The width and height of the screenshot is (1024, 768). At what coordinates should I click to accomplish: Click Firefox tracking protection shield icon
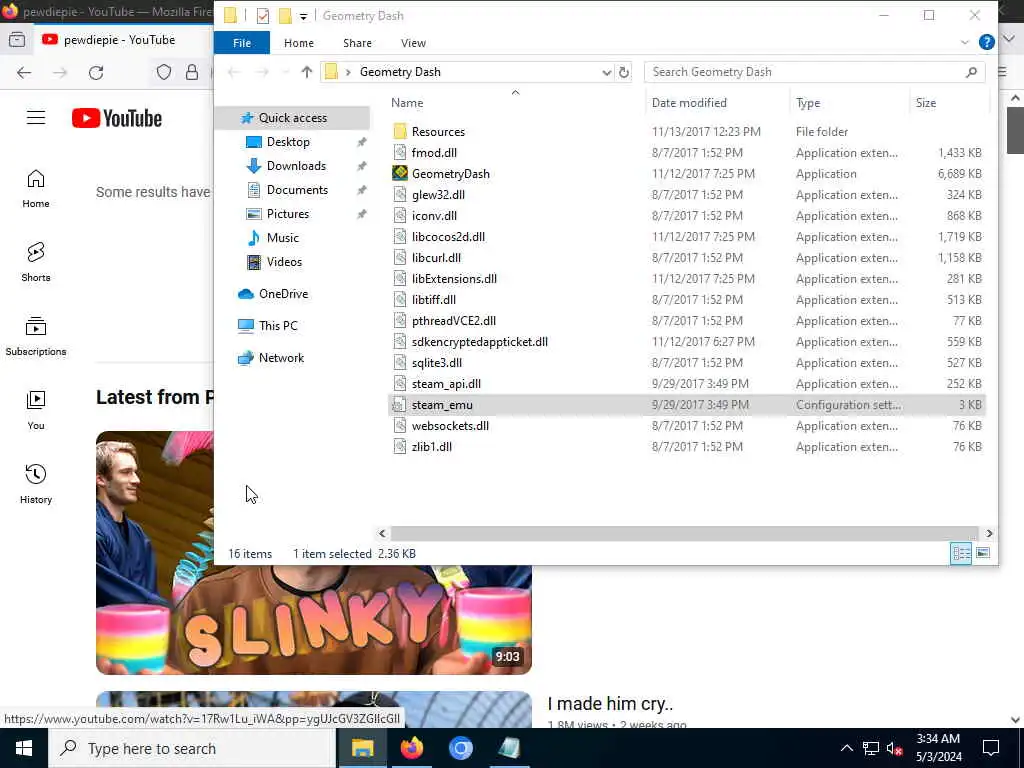(x=164, y=72)
